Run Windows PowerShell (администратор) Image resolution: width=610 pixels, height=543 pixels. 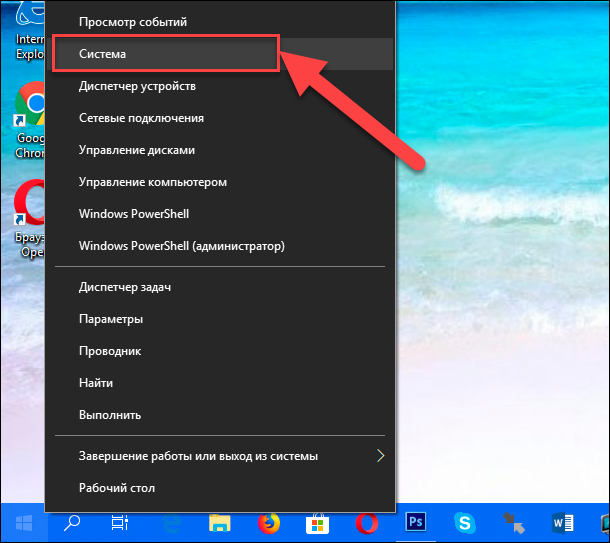coord(220,246)
